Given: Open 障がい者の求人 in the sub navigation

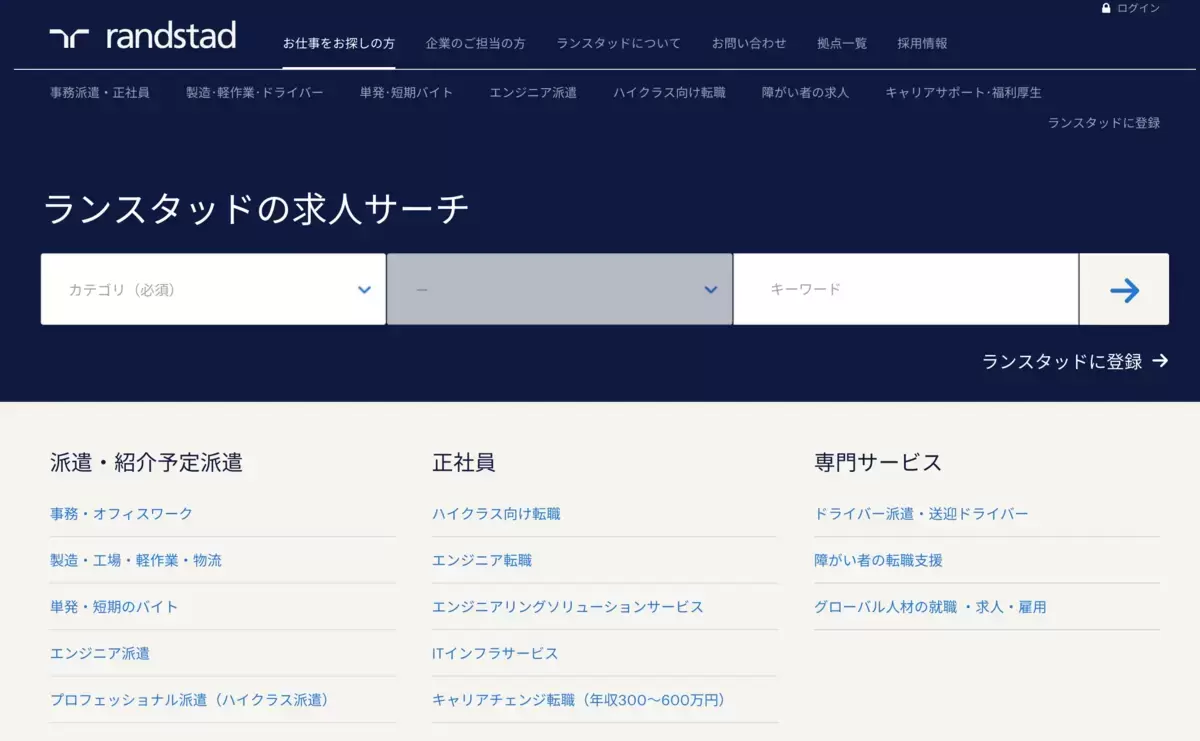Looking at the screenshot, I should click(805, 93).
